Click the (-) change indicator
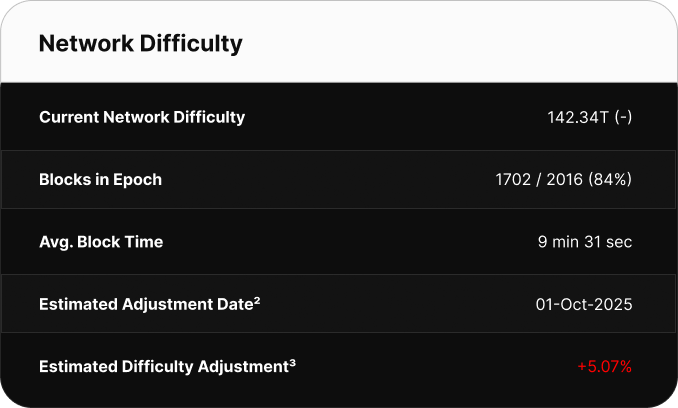 pos(623,117)
